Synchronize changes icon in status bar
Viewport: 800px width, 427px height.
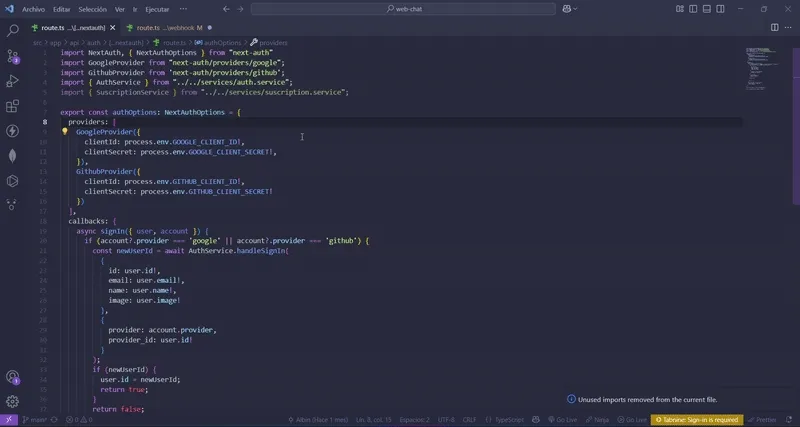tap(54, 420)
